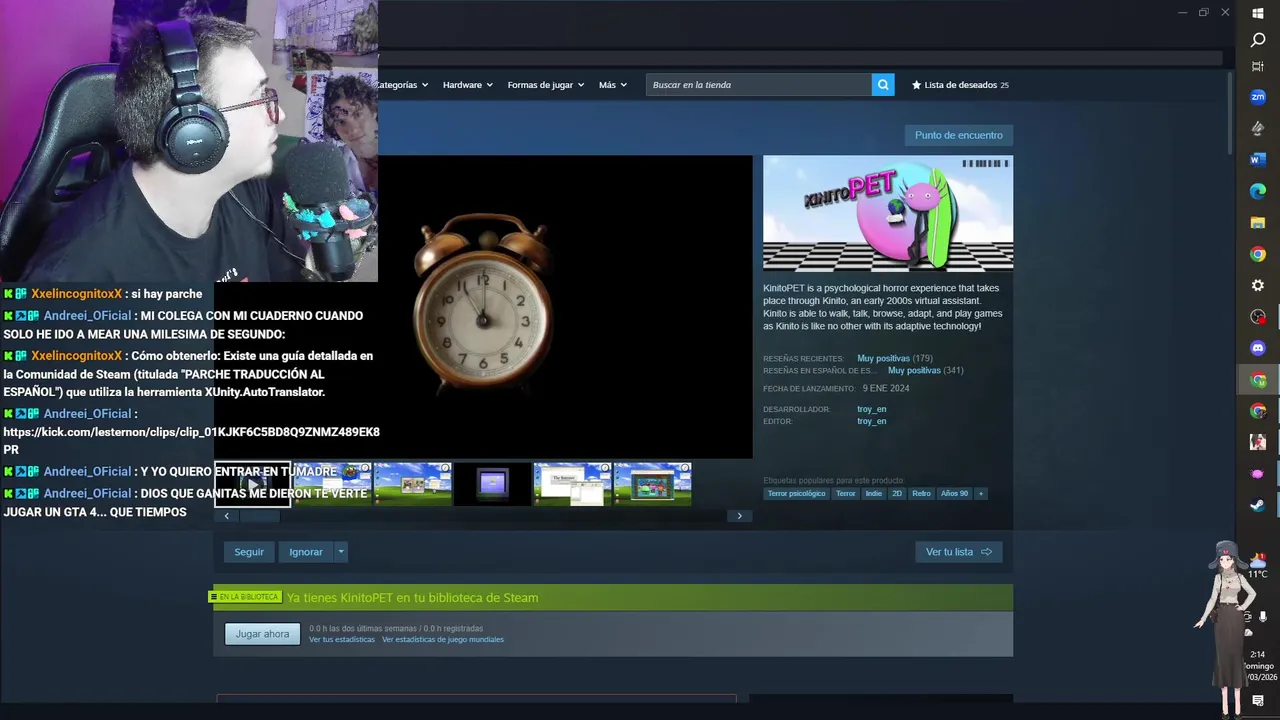The height and width of the screenshot is (720, 1280).
Task: Switch to Steam in taskbar
Action: (x=1258, y=505)
